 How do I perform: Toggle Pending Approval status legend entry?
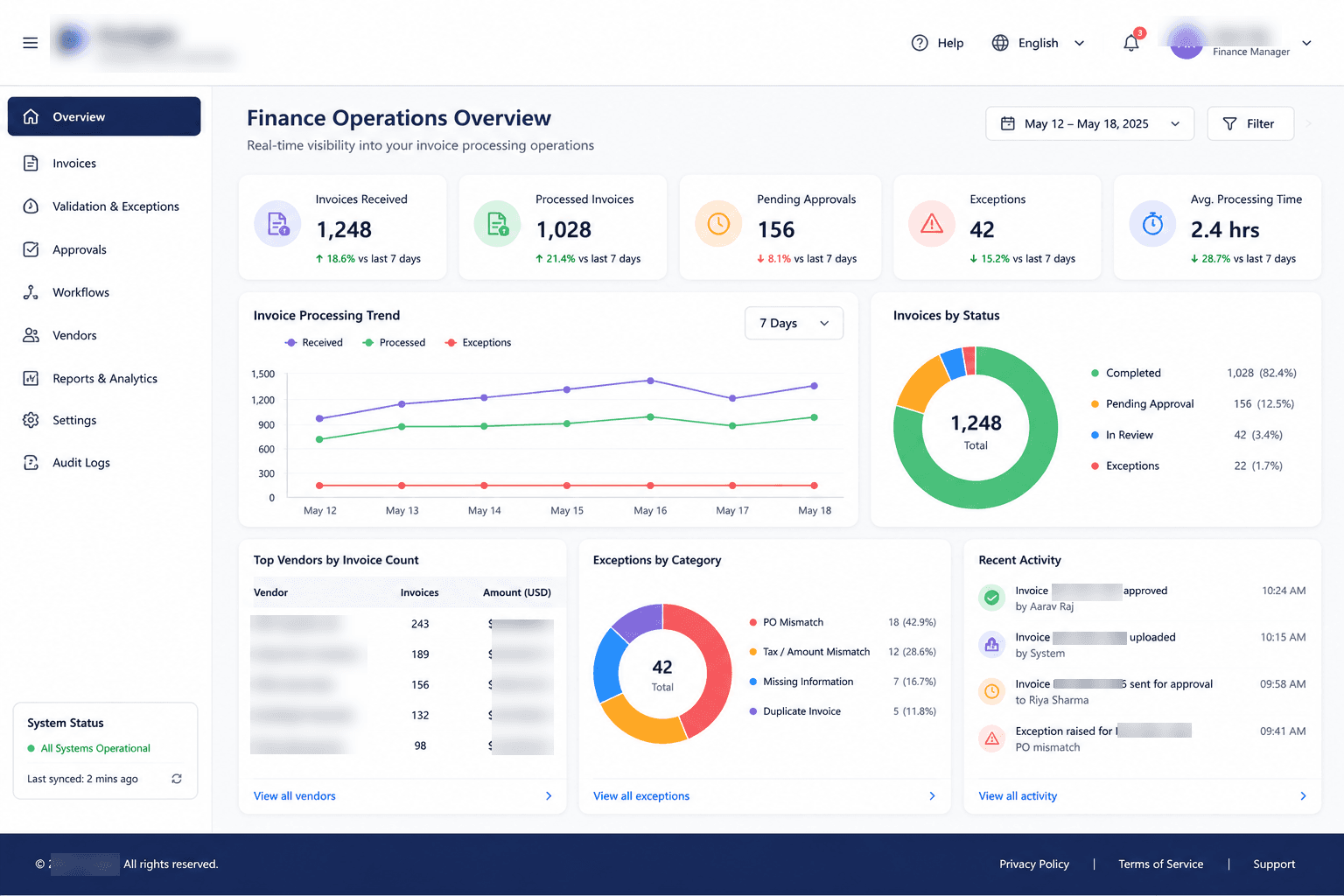[x=1142, y=404]
